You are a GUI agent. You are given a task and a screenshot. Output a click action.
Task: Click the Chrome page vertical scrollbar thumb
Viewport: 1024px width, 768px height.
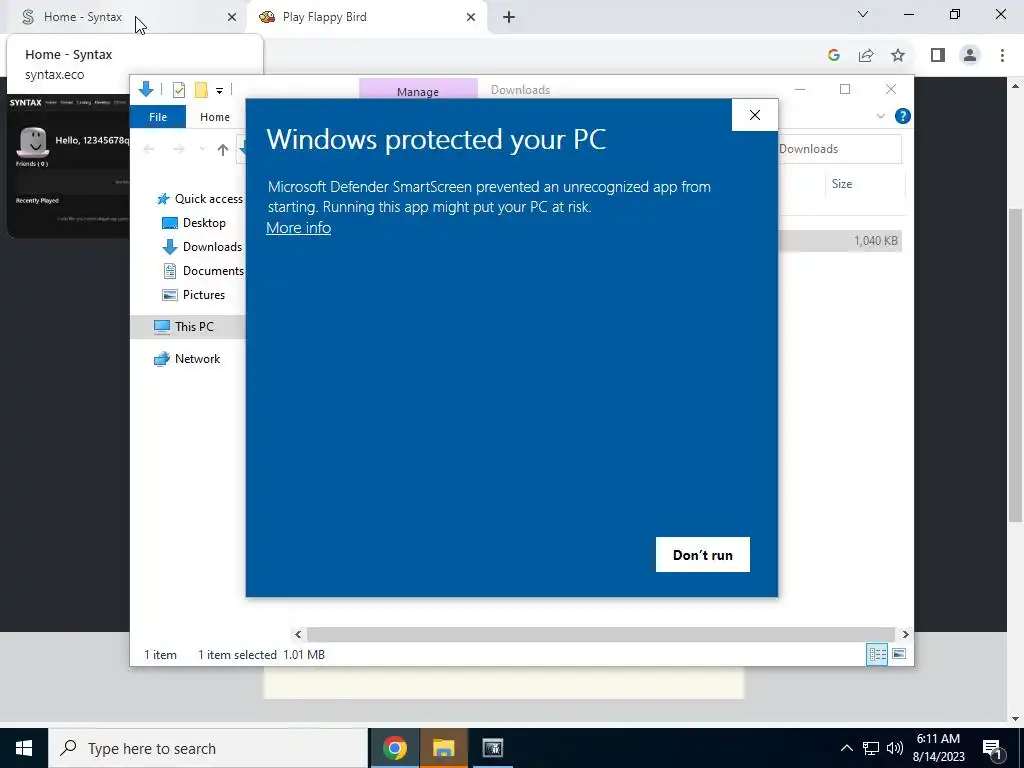tap(1016, 365)
